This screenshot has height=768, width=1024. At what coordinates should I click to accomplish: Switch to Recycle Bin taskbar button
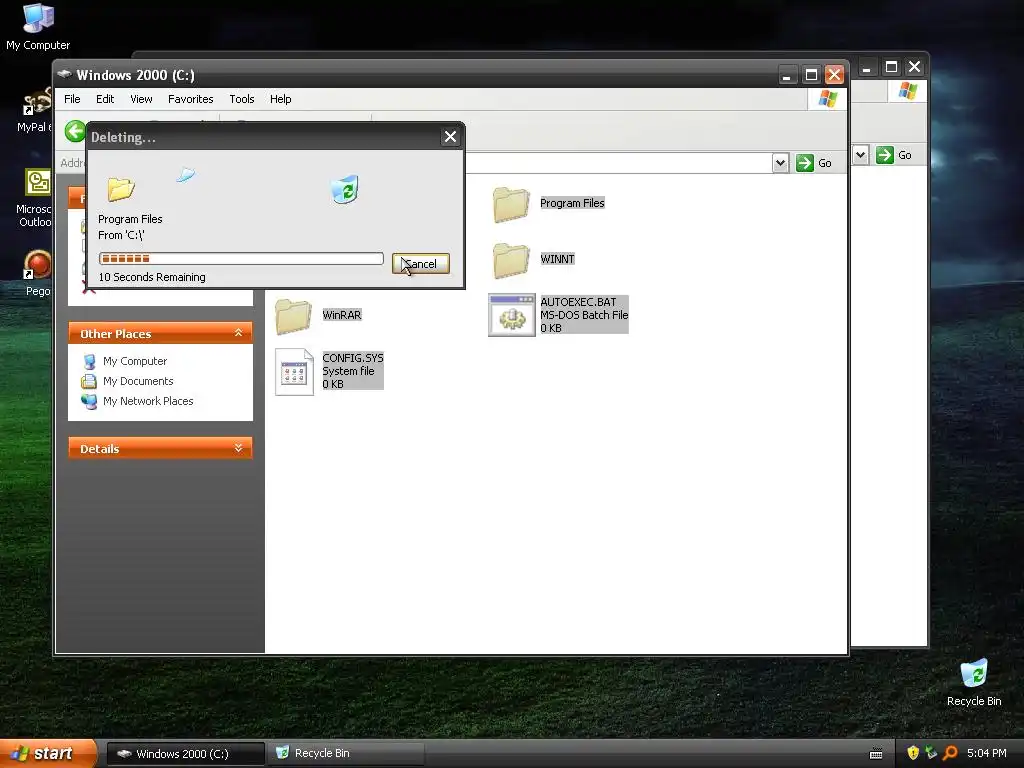pyautogui.click(x=346, y=754)
